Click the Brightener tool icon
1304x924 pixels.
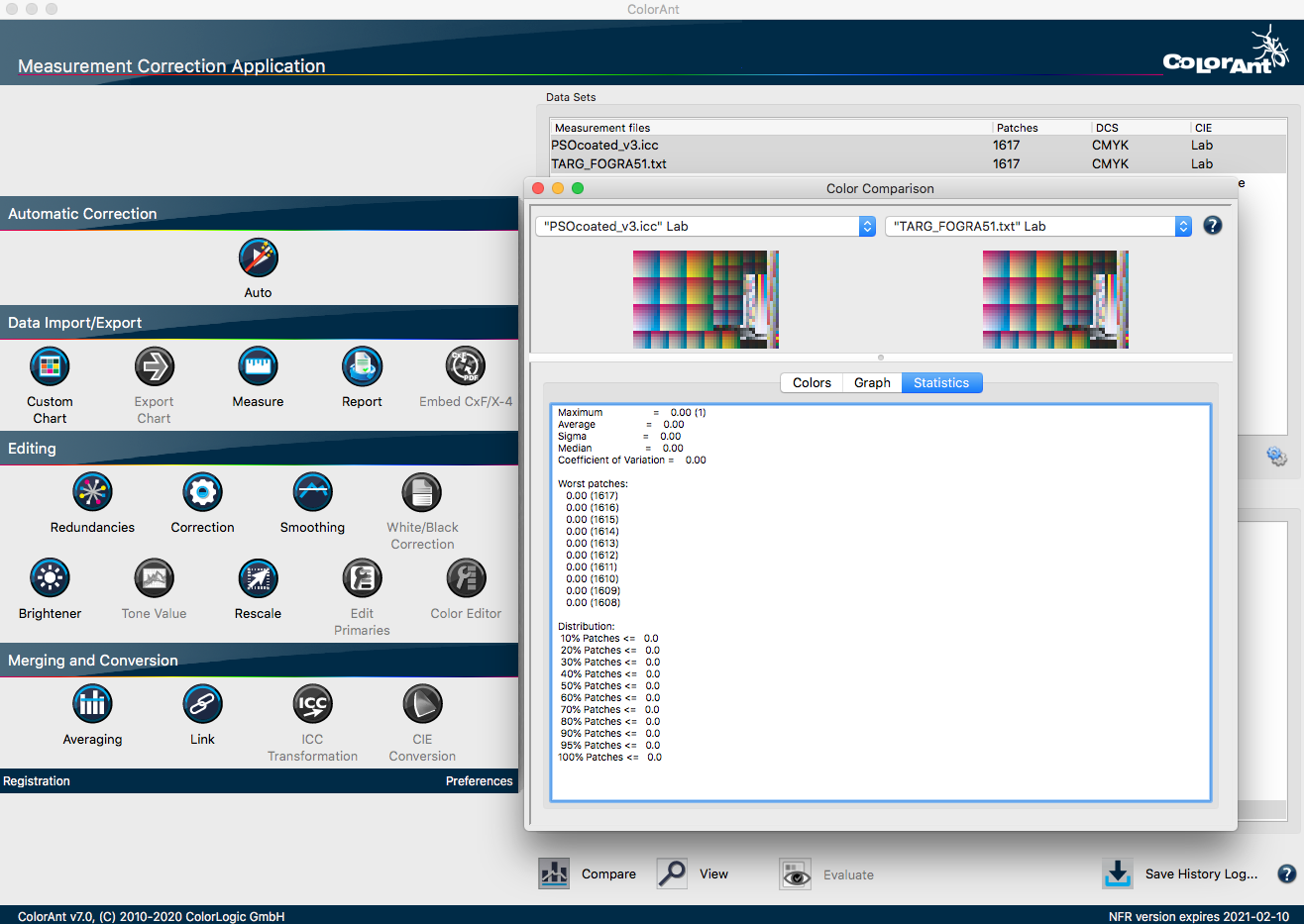pyautogui.click(x=50, y=579)
